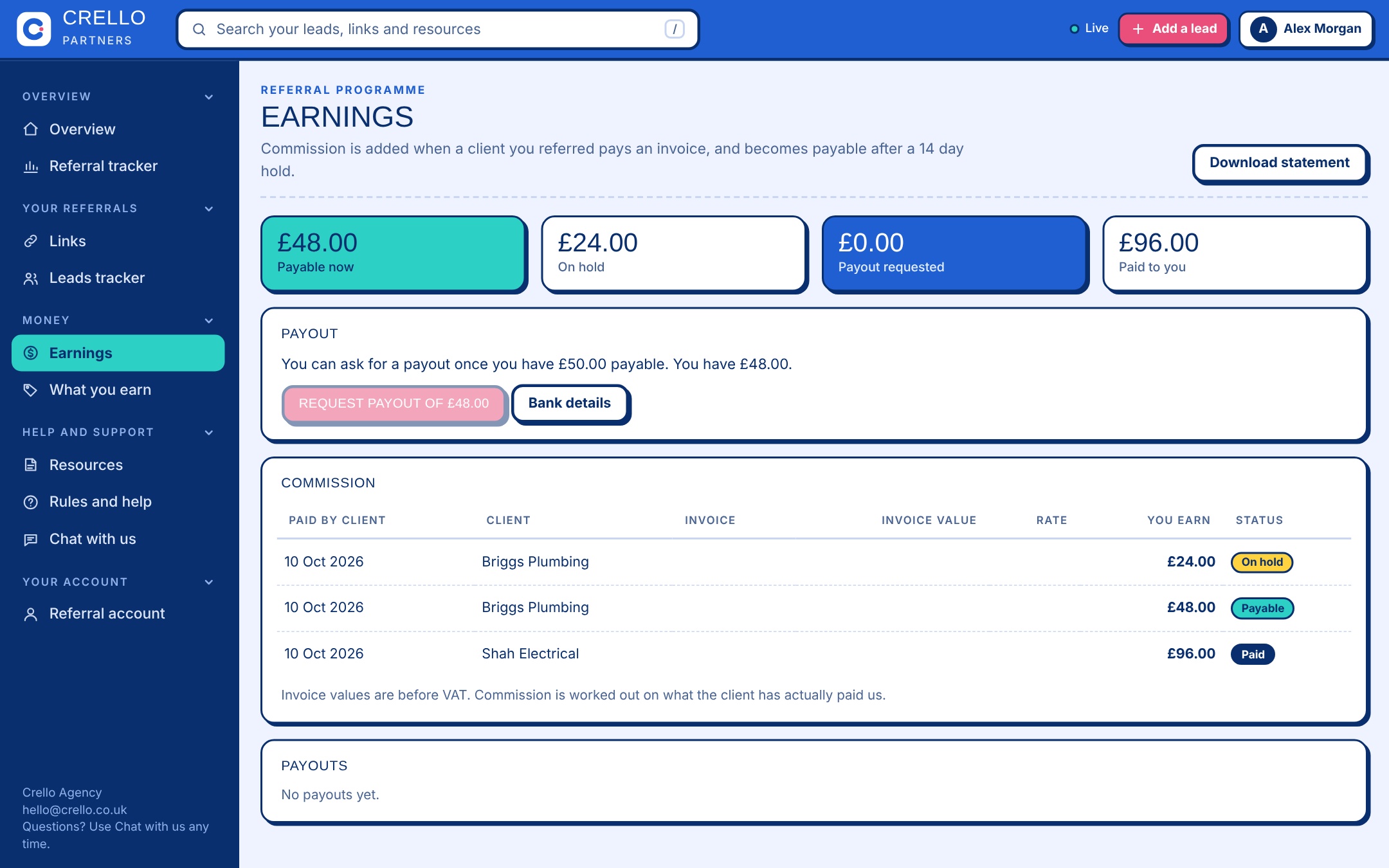1389x868 pixels.
Task: Collapse the Money section chevron
Action: click(208, 320)
